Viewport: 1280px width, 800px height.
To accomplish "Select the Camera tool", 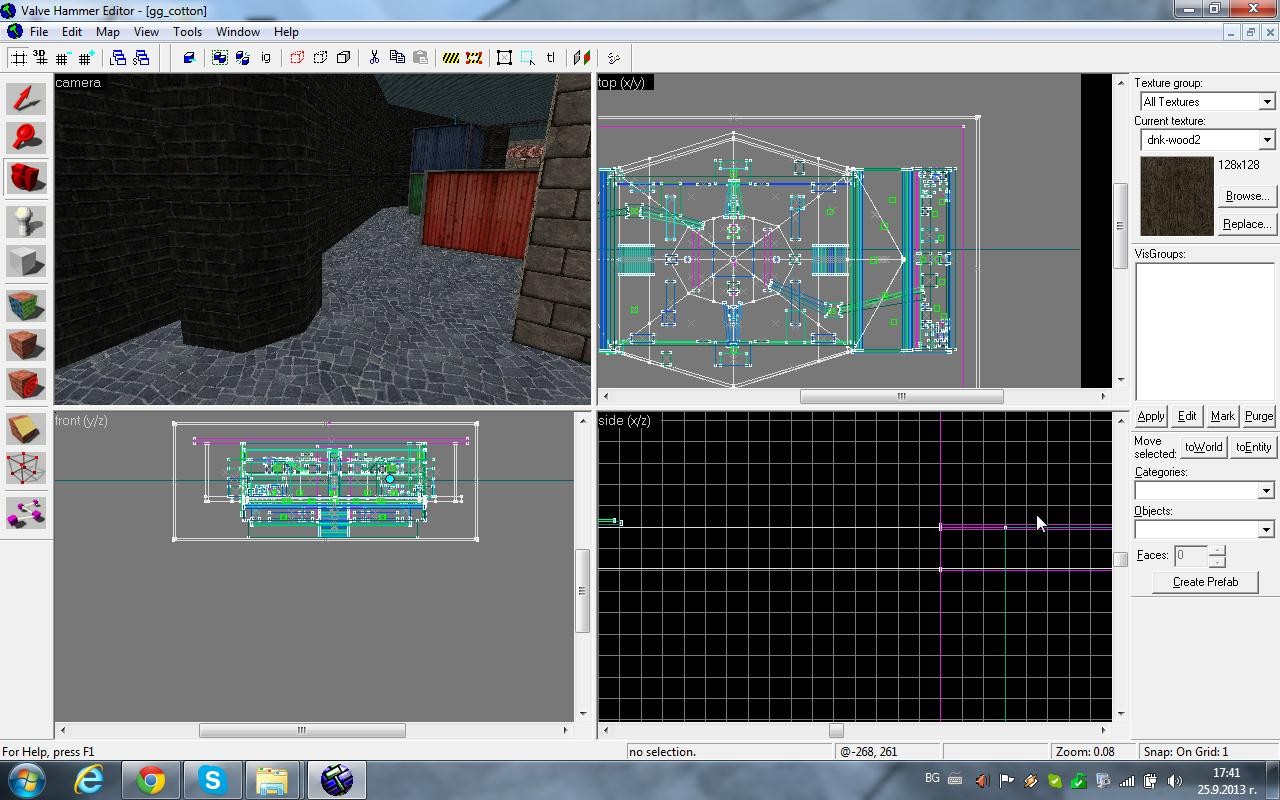I will pyautogui.click(x=26, y=178).
